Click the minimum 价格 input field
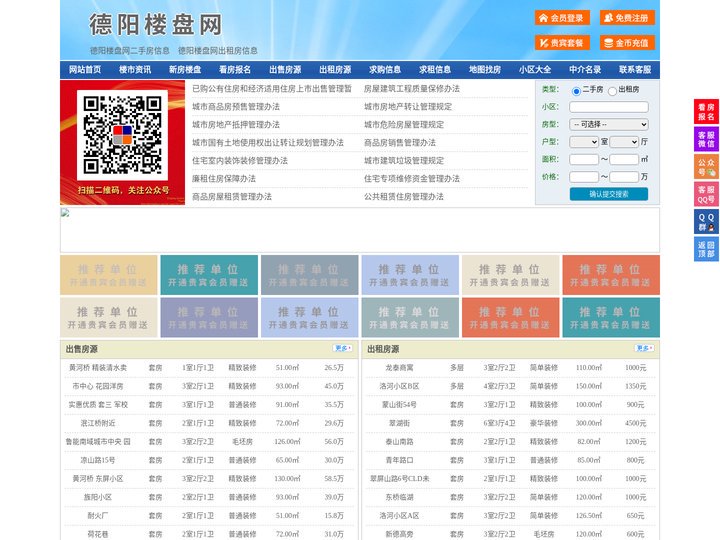Screen dimensions: 720x540 (584, 177)
